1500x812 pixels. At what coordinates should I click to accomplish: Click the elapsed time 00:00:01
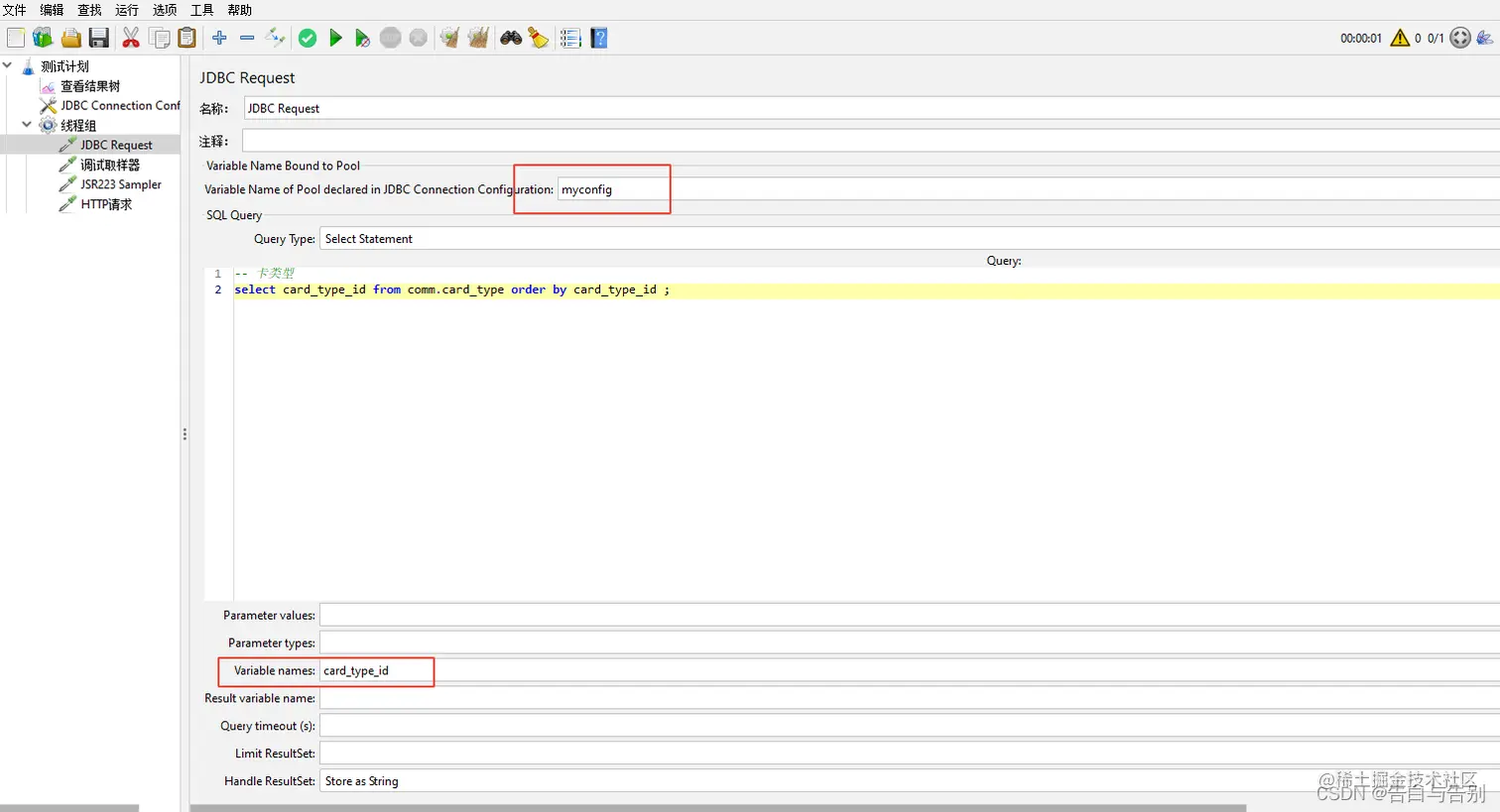click(1360, 39)
